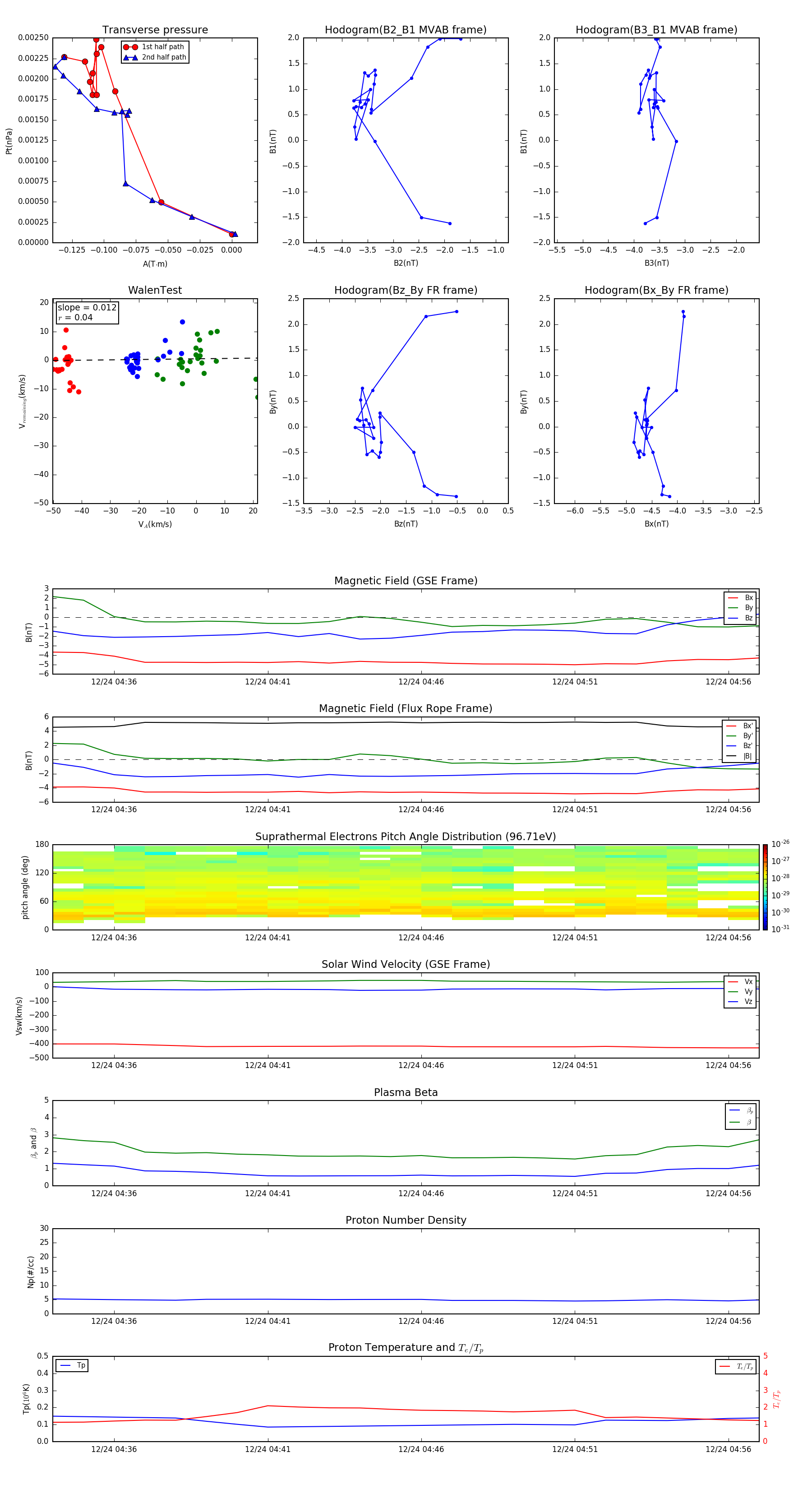Screen dimensions: 812x1489
Task: Select 'Bz' in GSE field legend
Action: pos(740,618)
